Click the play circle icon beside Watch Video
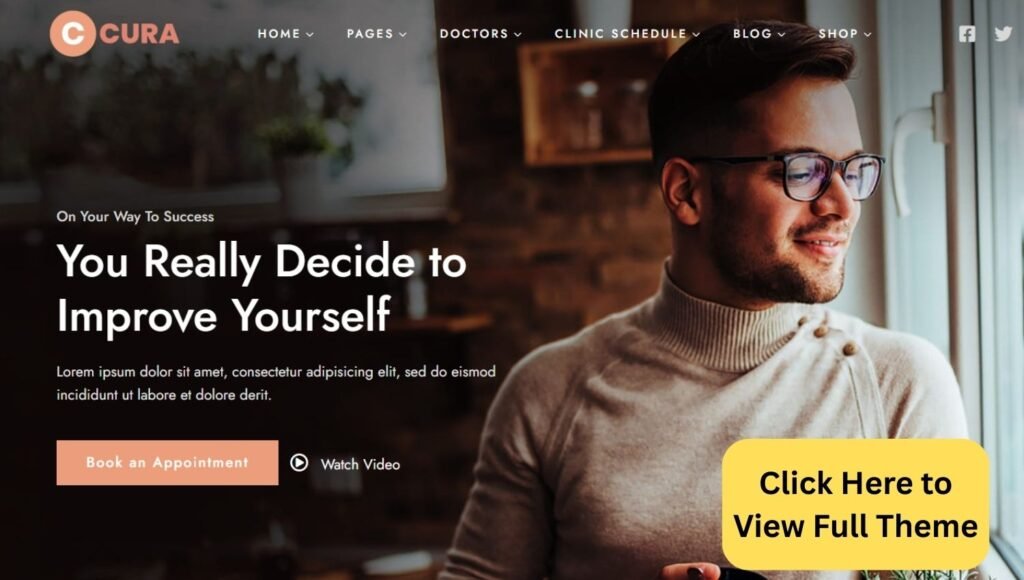 (x=299, y=462)
